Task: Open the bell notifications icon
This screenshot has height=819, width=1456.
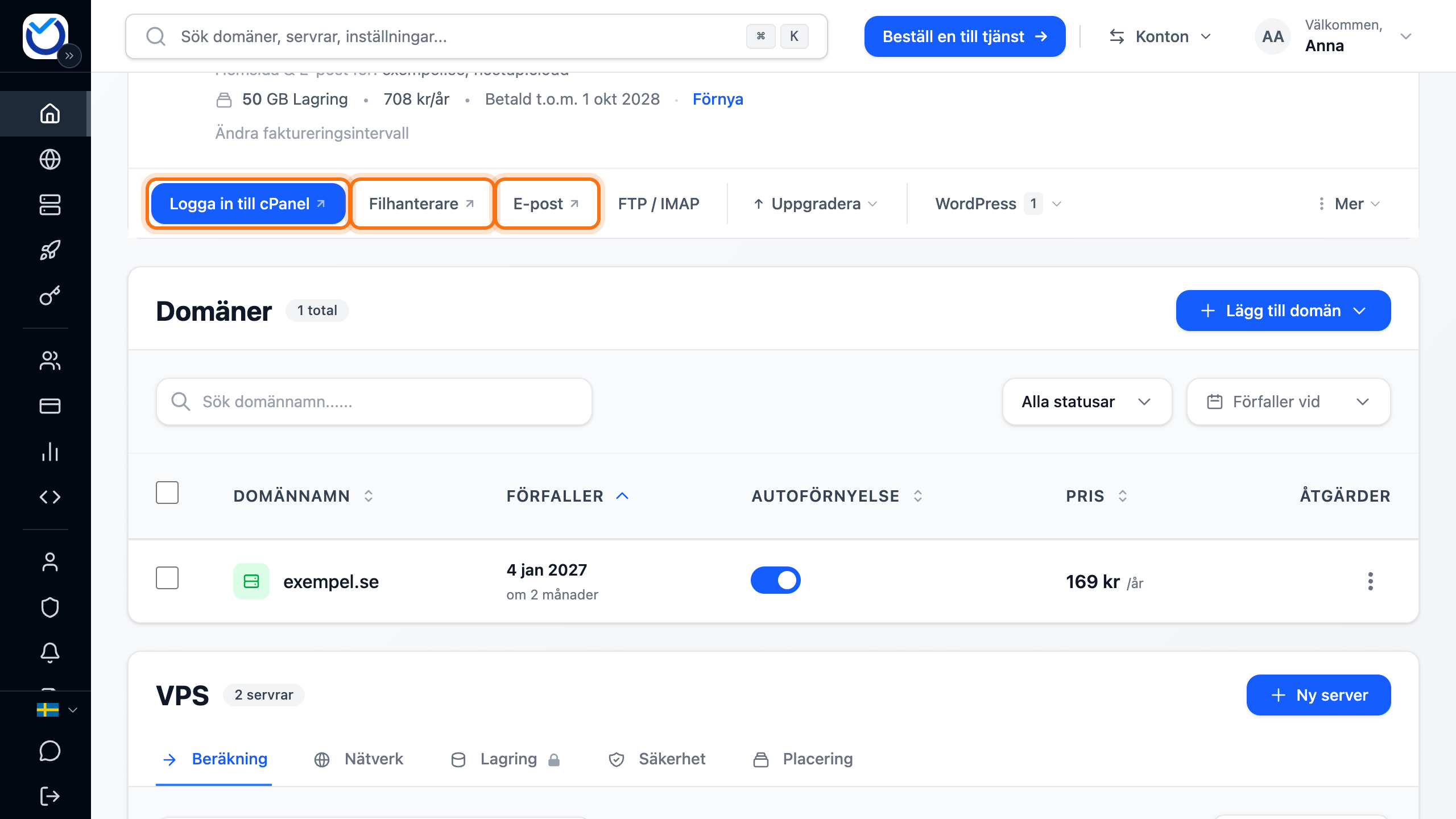Action: click(50, 653)
